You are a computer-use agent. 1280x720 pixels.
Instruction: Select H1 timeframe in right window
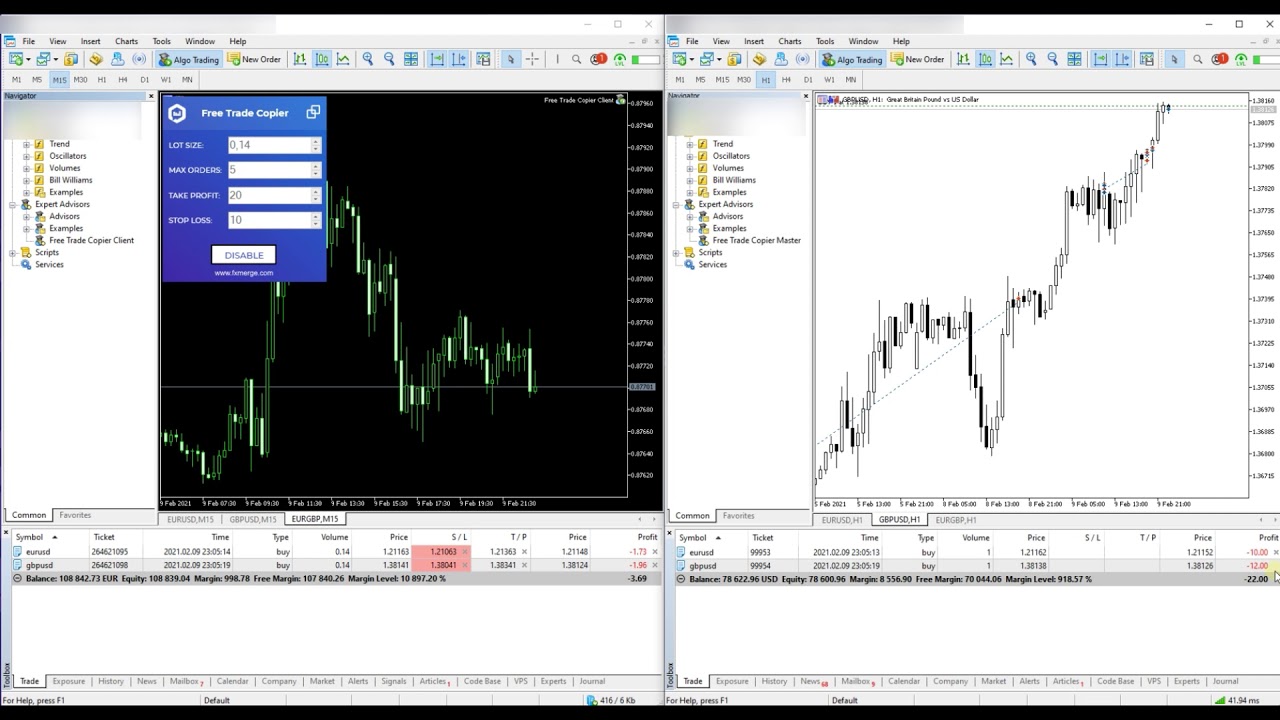point(765,80)
